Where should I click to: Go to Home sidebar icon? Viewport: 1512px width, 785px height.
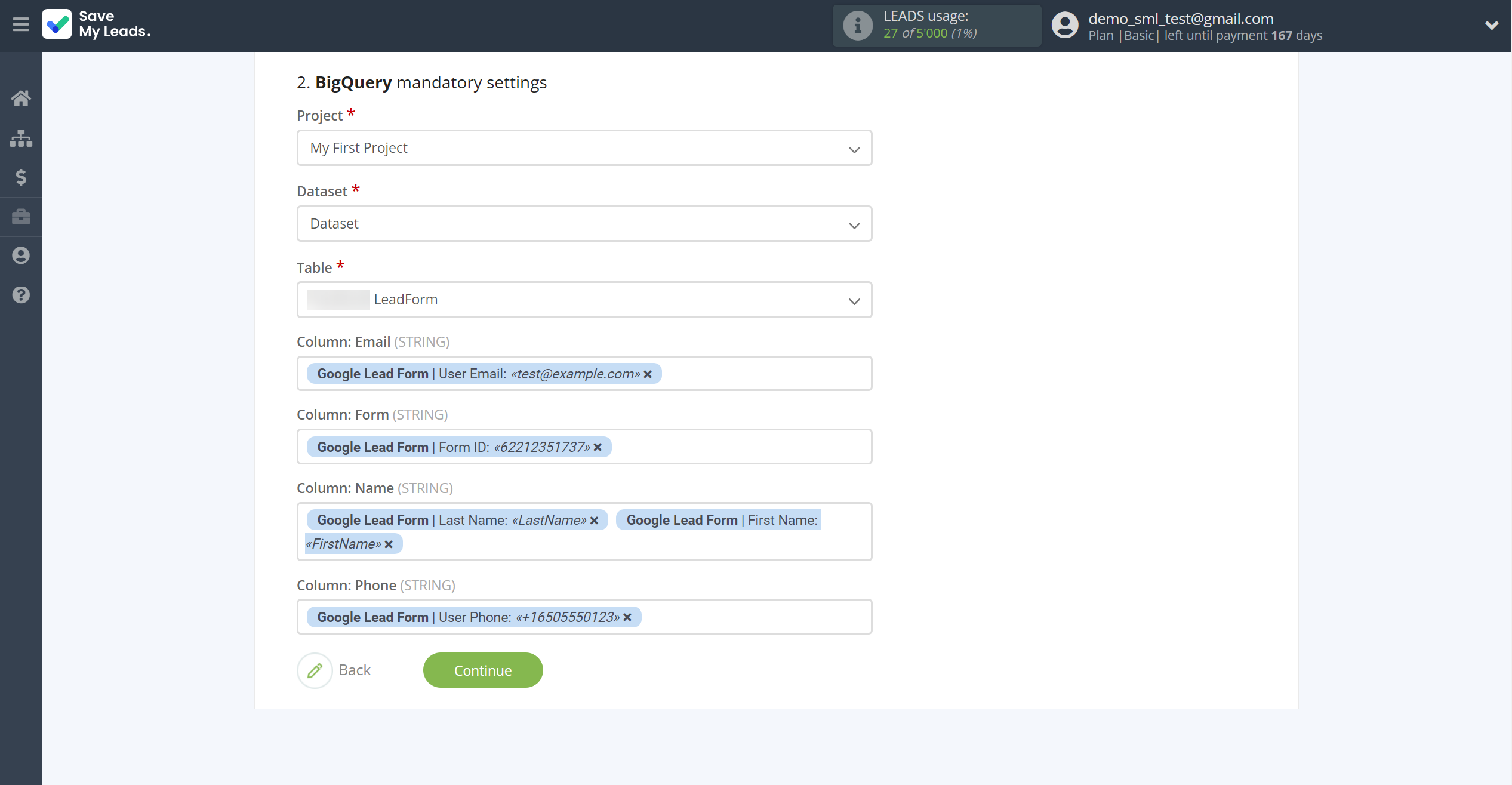pos(21,98)
